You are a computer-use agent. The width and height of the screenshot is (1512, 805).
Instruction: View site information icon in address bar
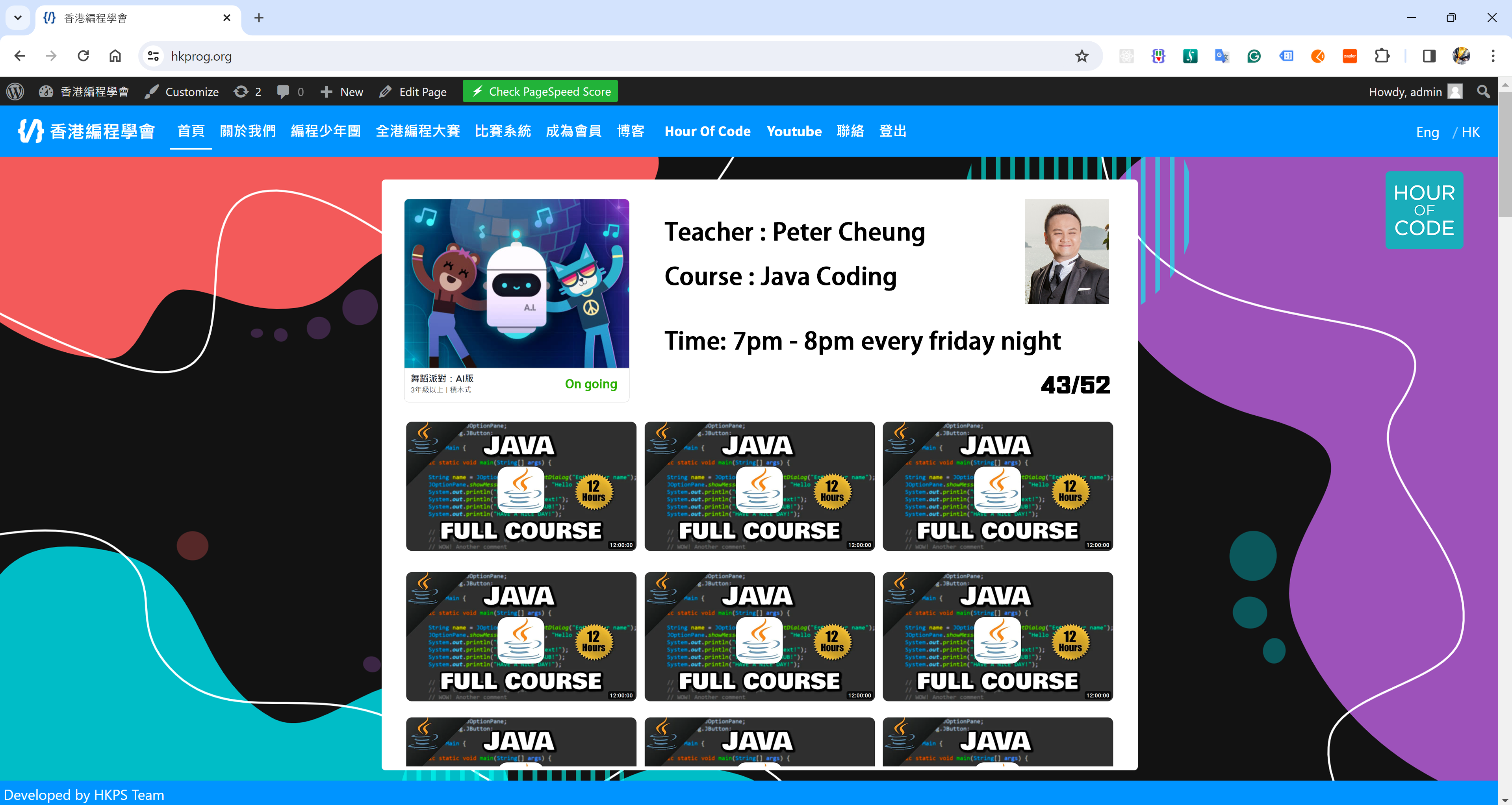pyautogui.click(x=153, y=56)
